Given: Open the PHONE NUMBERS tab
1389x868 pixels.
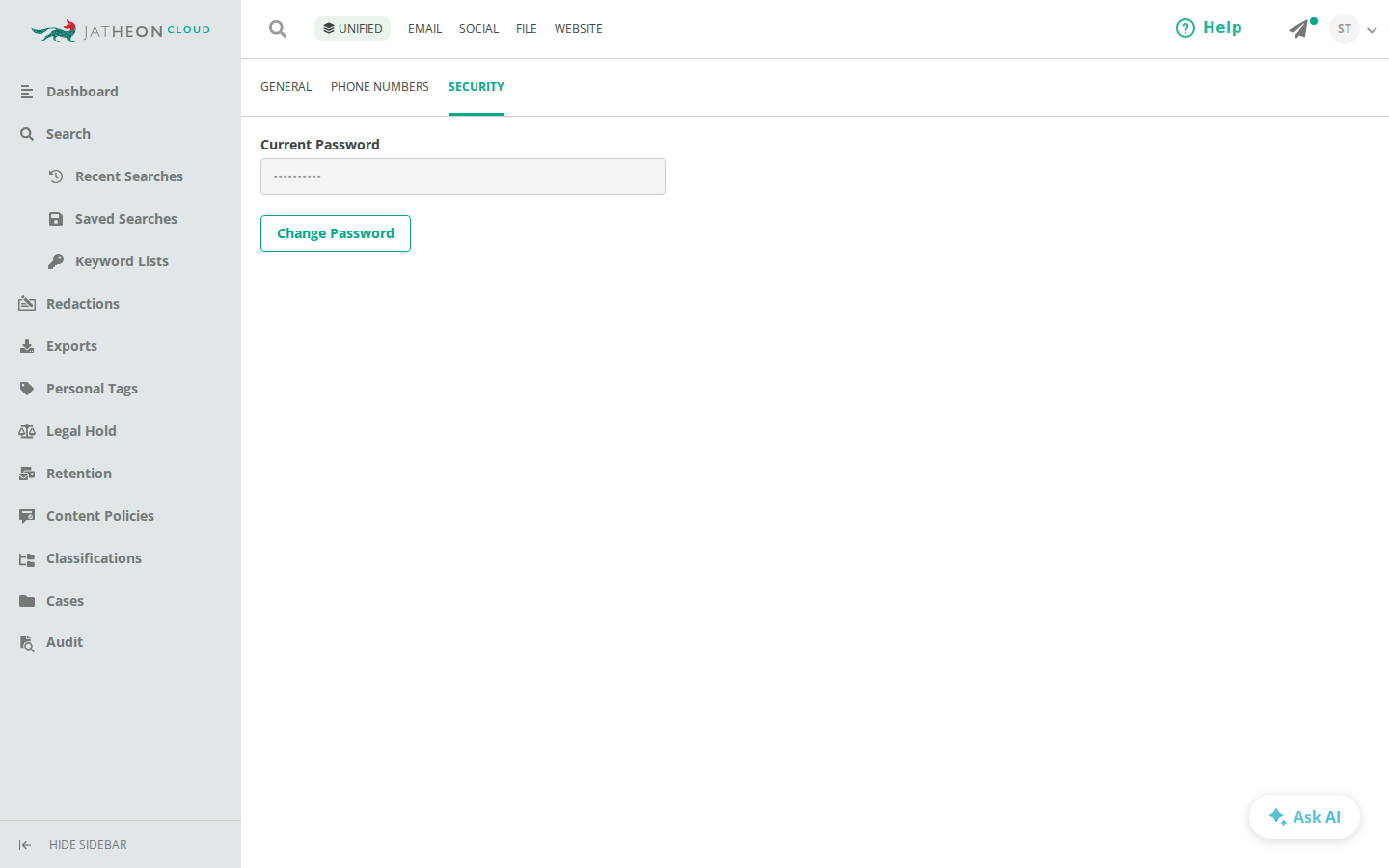Looking at the screenshot, I should click(380, 87).
